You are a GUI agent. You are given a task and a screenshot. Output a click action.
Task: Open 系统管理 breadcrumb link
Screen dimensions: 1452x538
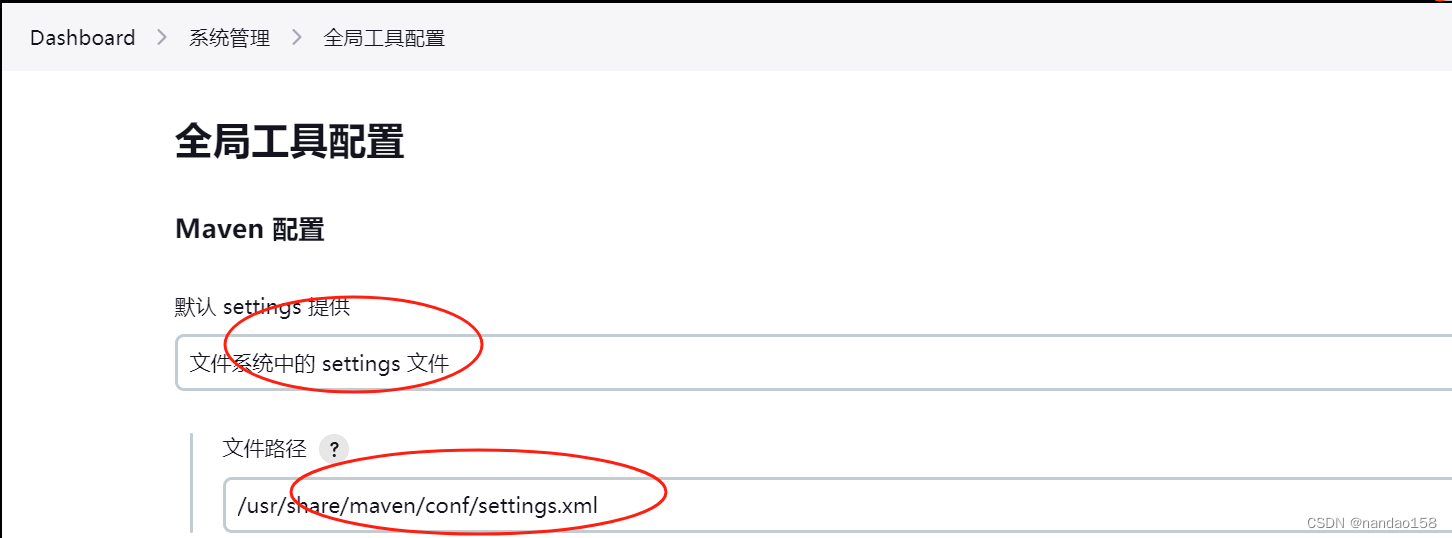[229, 38]
